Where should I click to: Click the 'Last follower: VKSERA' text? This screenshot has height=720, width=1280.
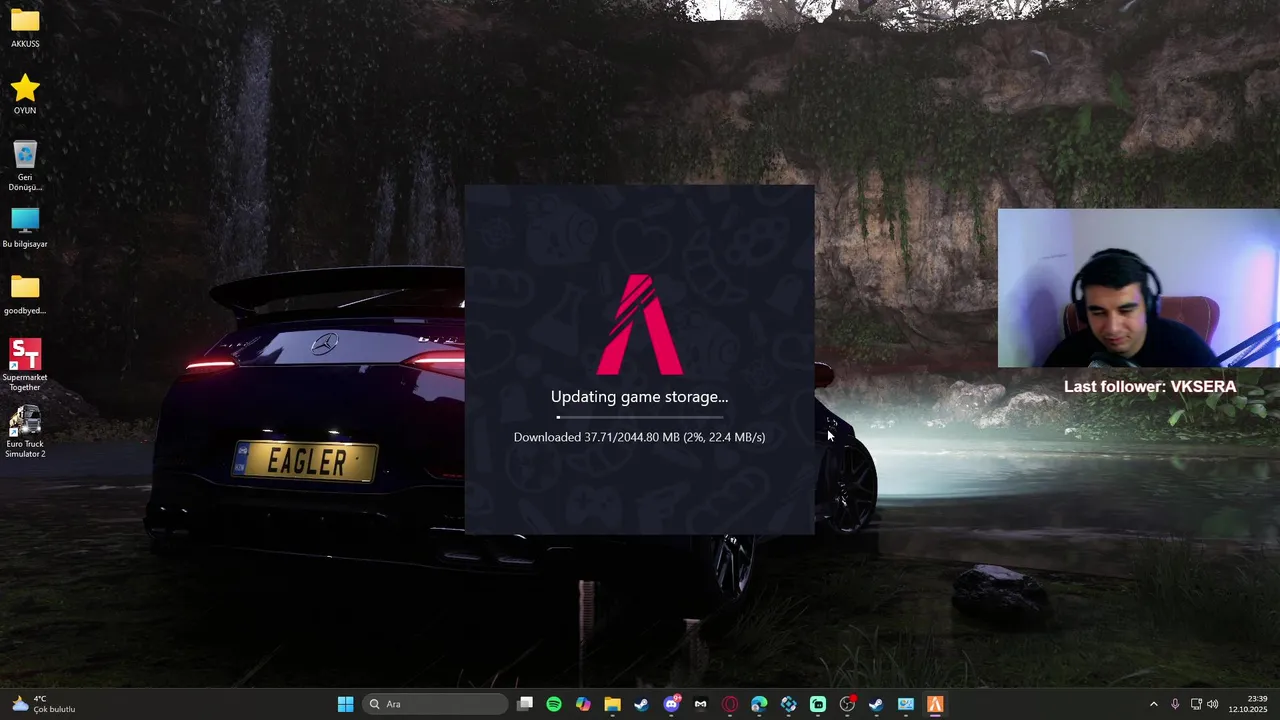point(1150,386)
